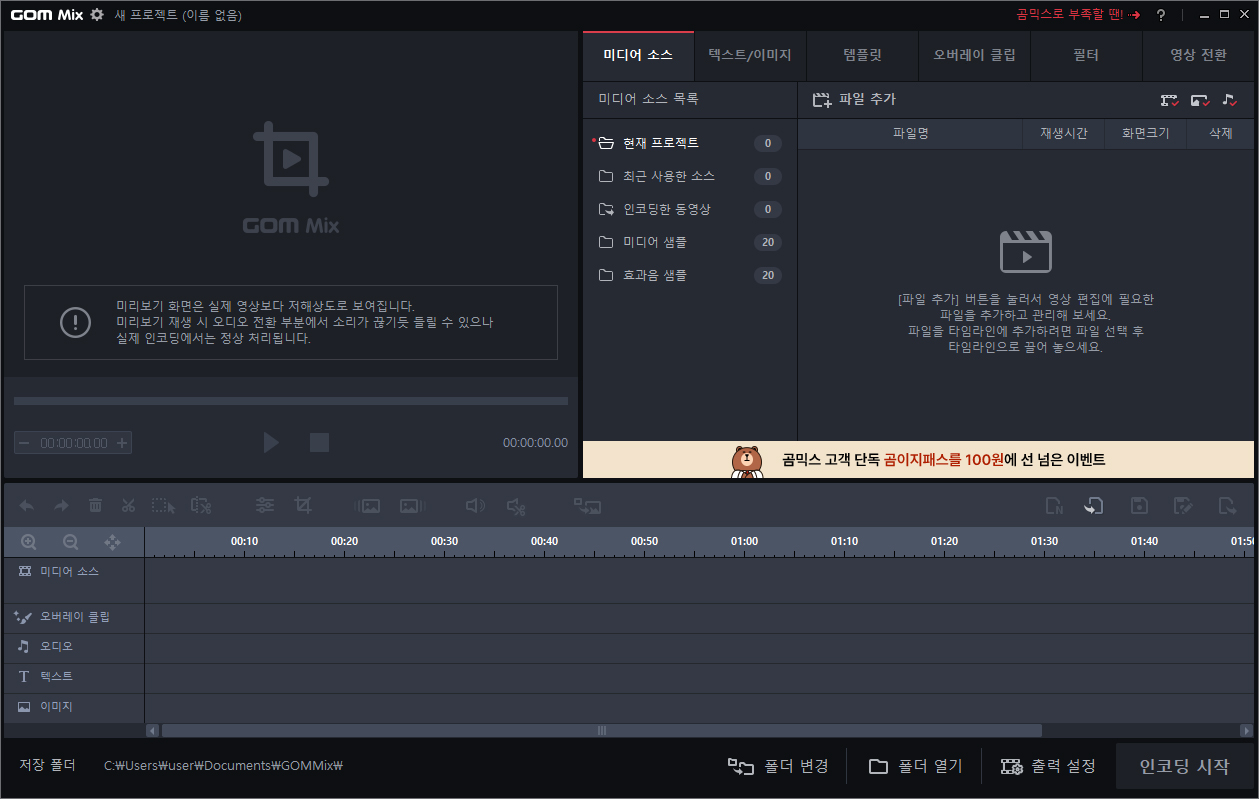Switch to 텍스트/이미지 tab
This screenshot has width=1259, height=799.
749,56
